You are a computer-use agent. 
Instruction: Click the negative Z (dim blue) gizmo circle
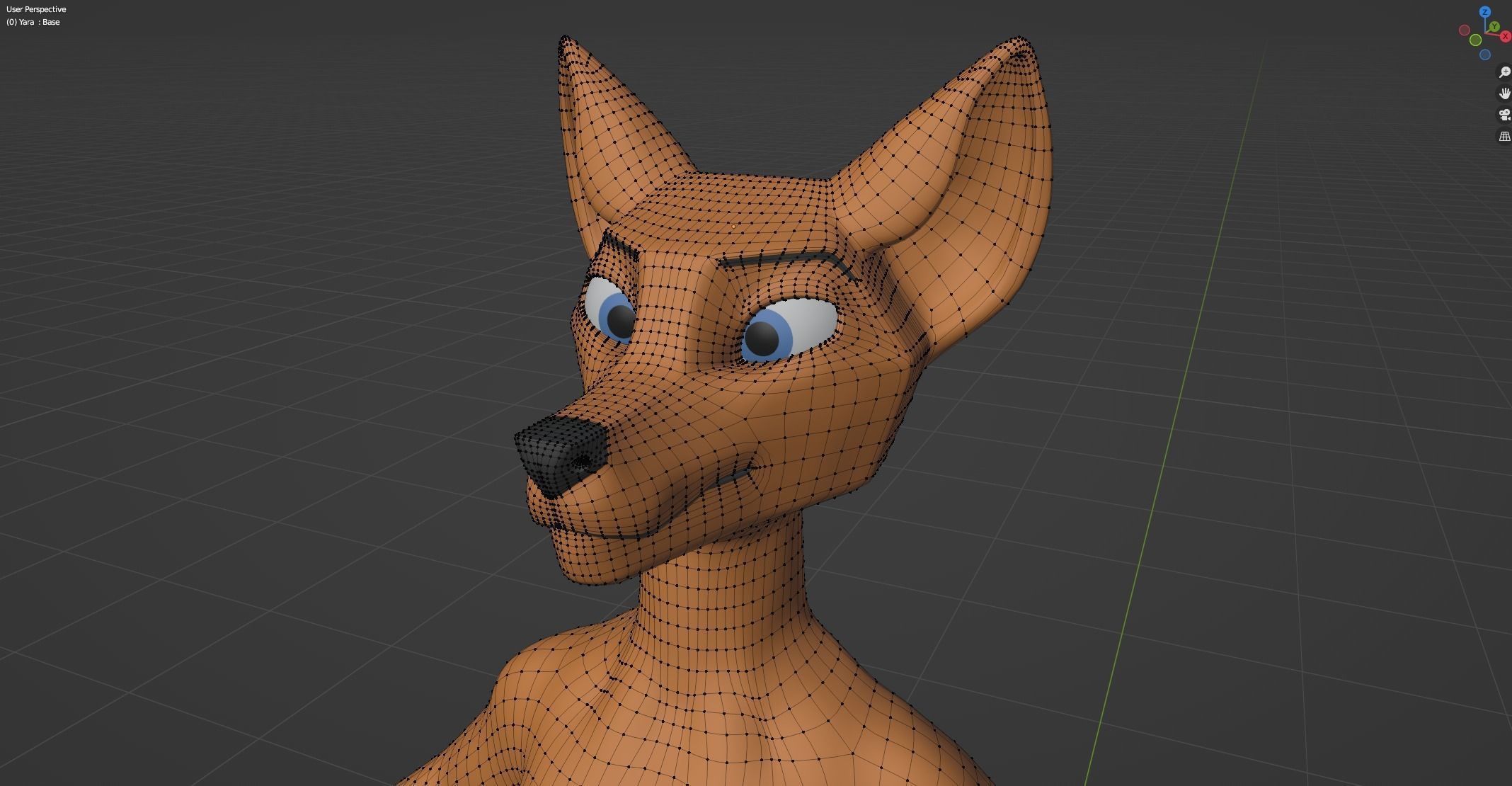point(1485,55)
